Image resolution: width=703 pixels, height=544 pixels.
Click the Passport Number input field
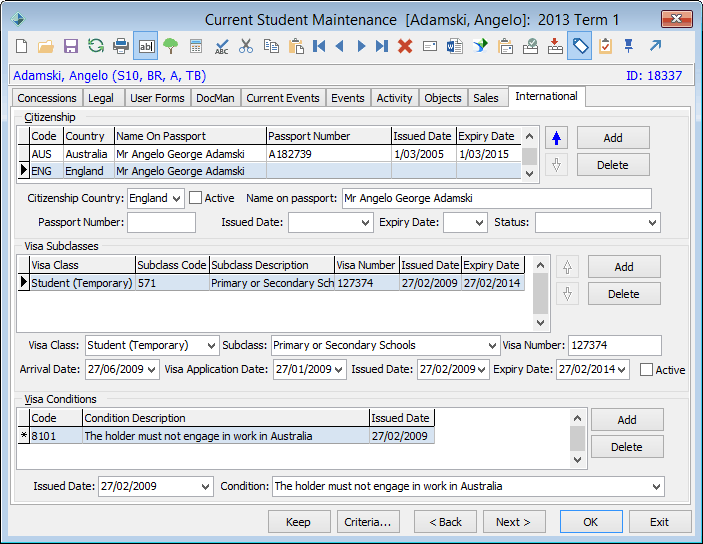[161, 222]
